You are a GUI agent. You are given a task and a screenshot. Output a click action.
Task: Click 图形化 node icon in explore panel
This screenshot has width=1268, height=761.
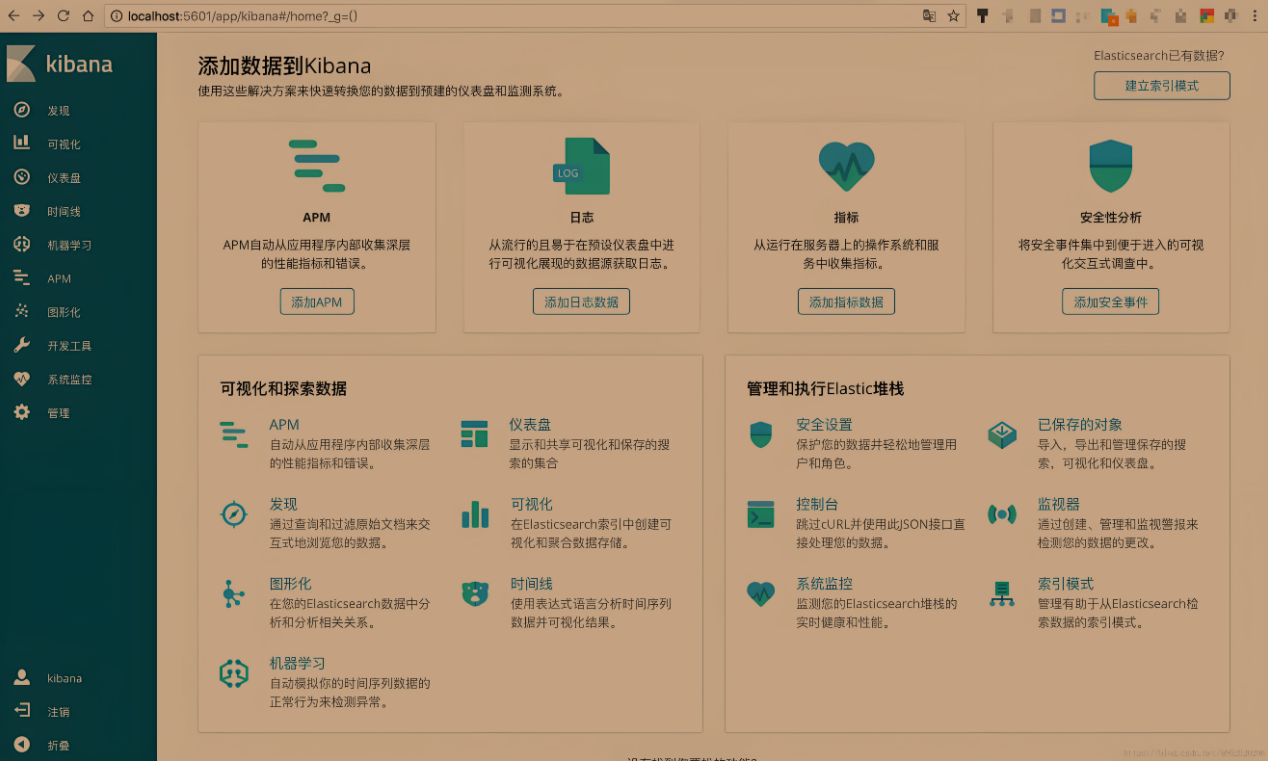point(233,594)
